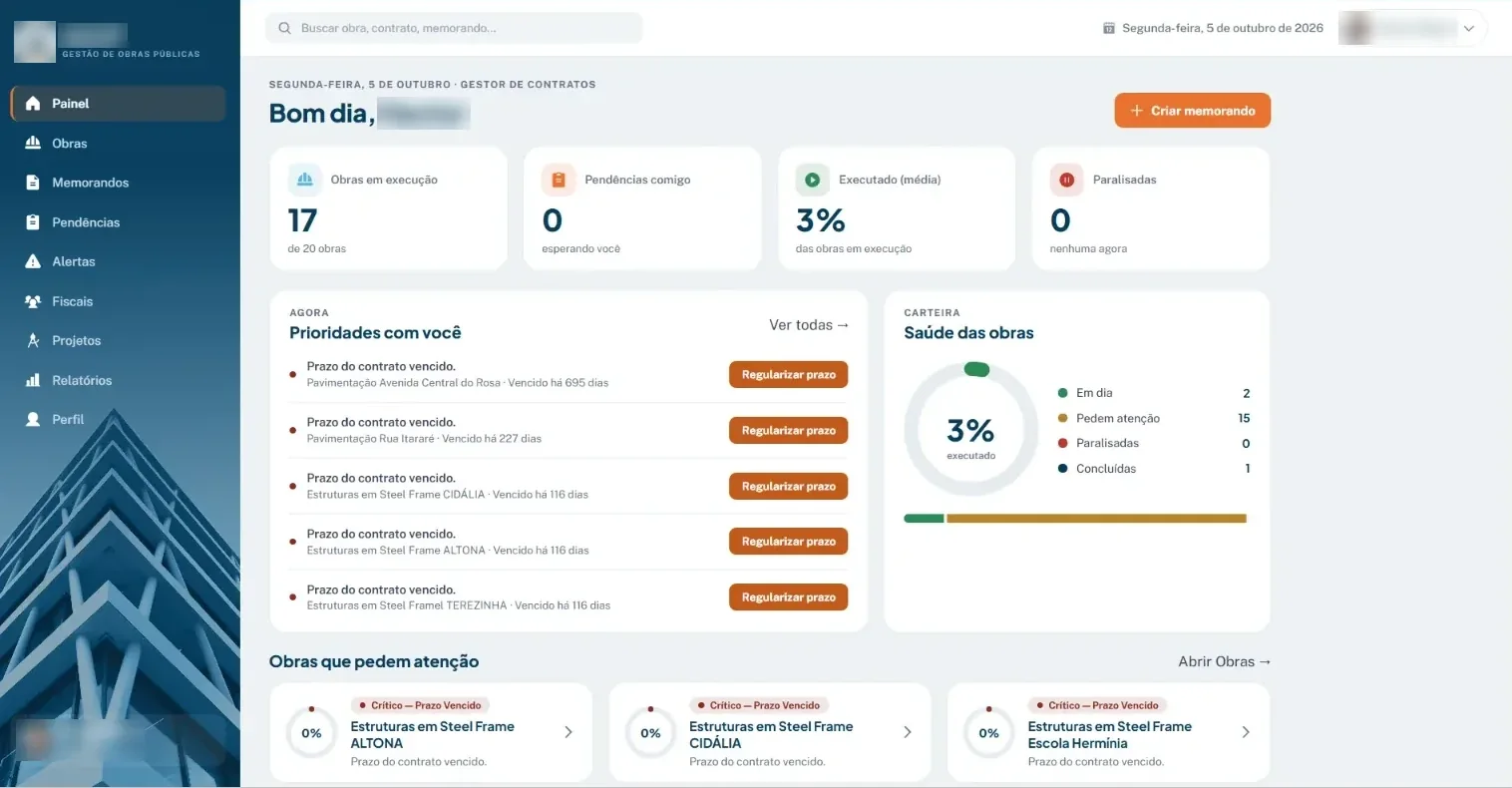Click the Painel home icon in sidebar
The width and height of the screenshot is (1512, 788).
click(x=33, y=104)
